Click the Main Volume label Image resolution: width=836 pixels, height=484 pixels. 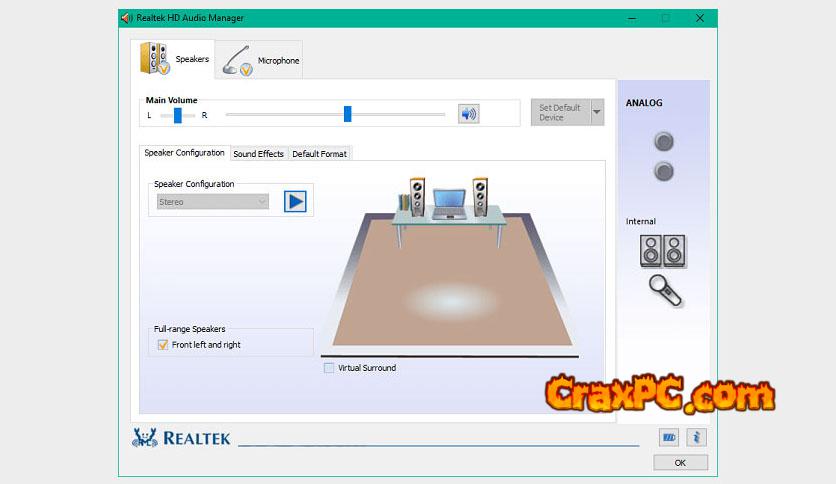pos(172,100)
